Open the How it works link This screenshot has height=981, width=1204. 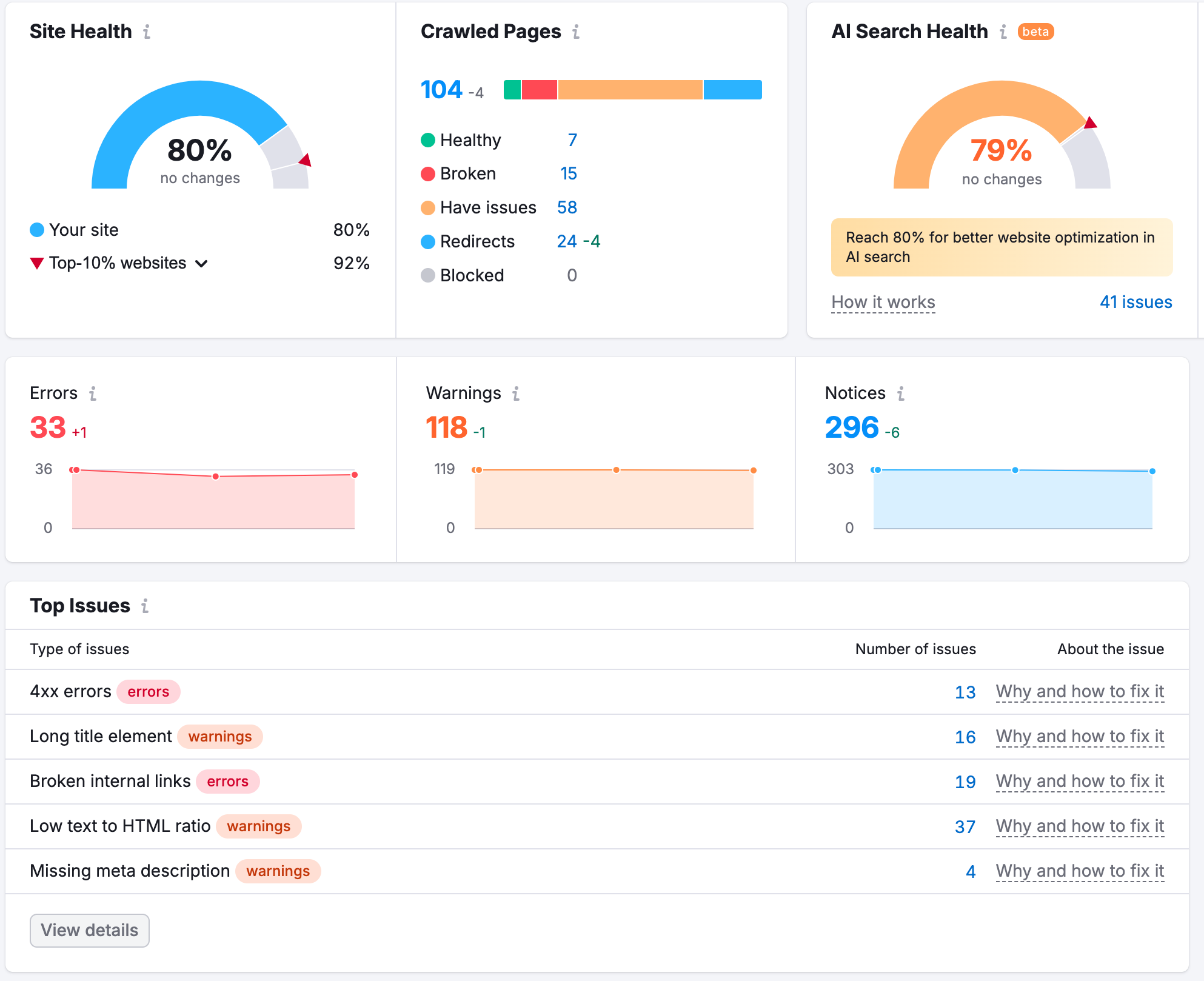coord(883,302)
